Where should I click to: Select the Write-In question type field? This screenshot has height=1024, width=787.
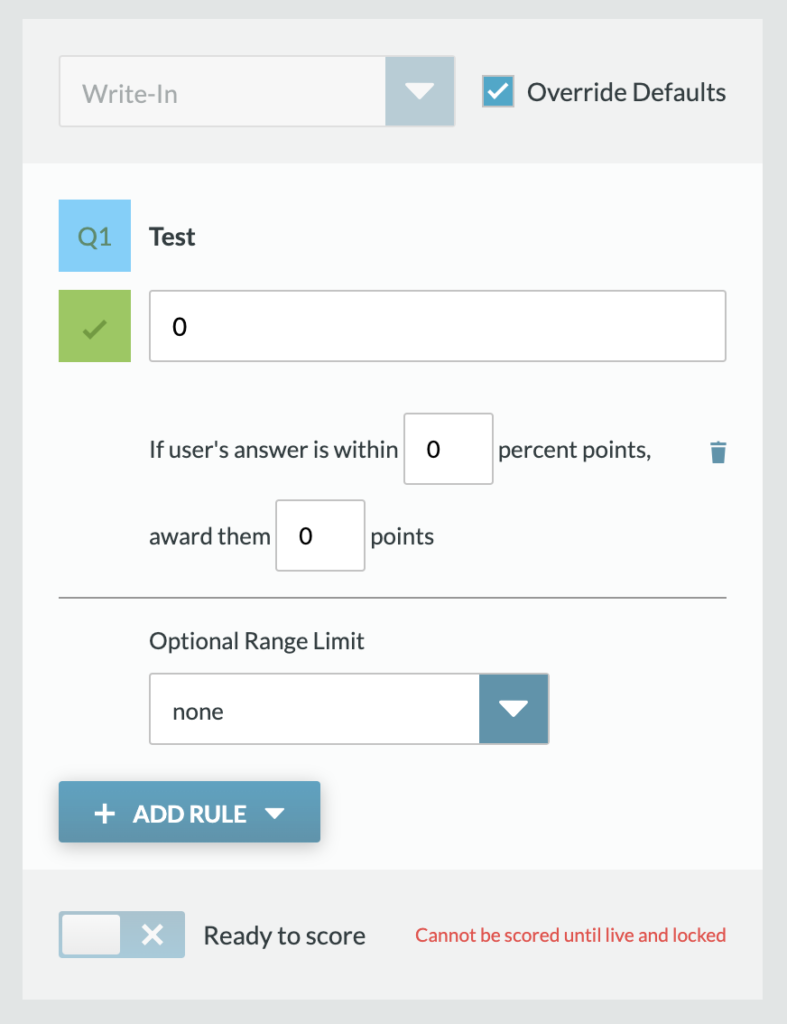click(x=222, y=92)
